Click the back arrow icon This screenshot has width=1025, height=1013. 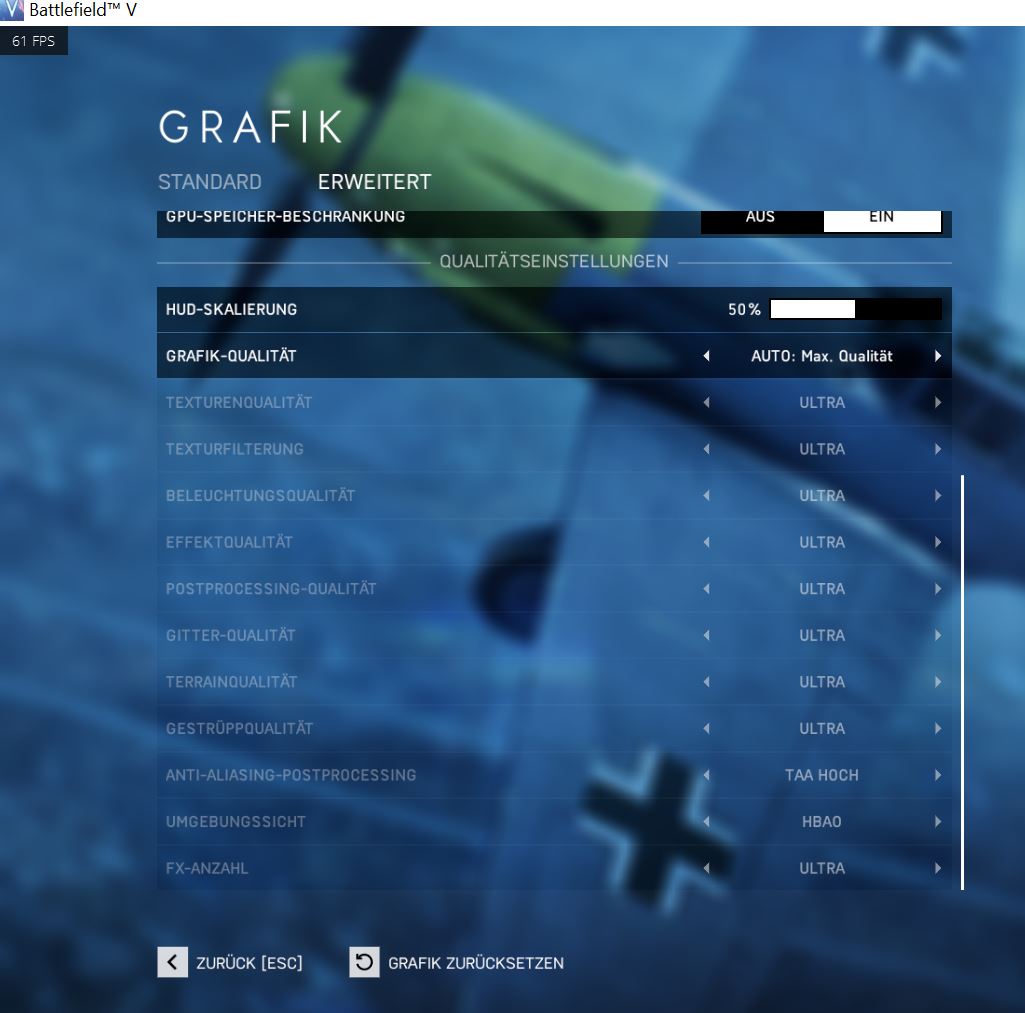pyautogui.click(x=173, y=962)
